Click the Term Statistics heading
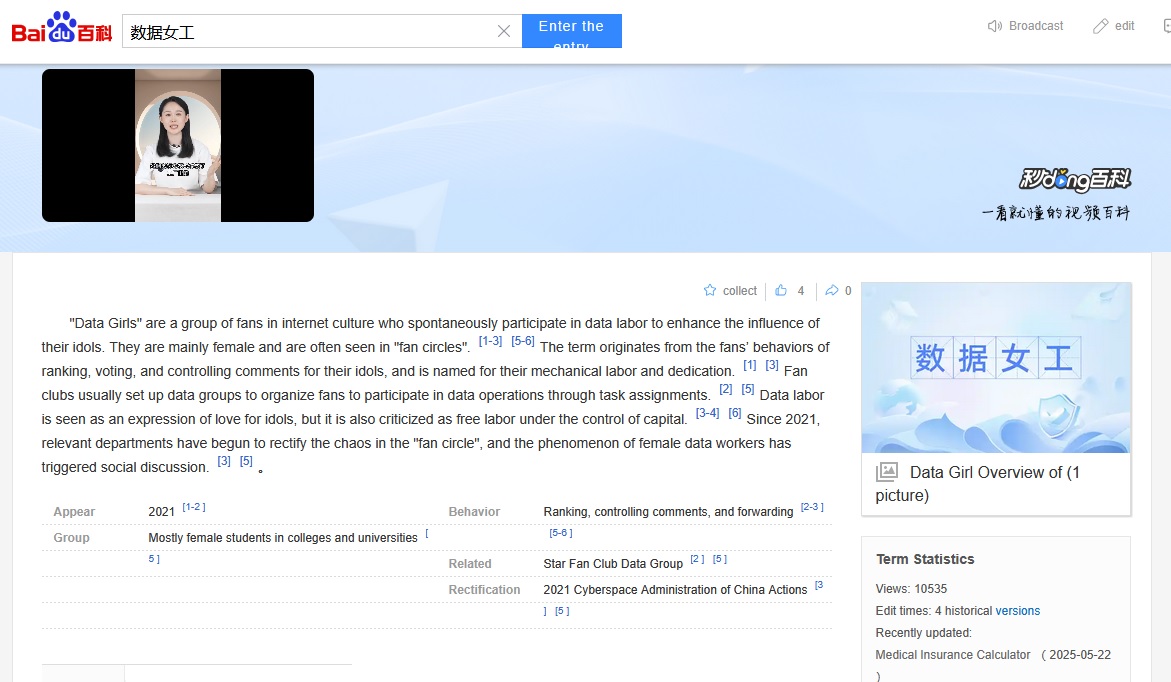The image size is (1171, 682). coord(925,559)
